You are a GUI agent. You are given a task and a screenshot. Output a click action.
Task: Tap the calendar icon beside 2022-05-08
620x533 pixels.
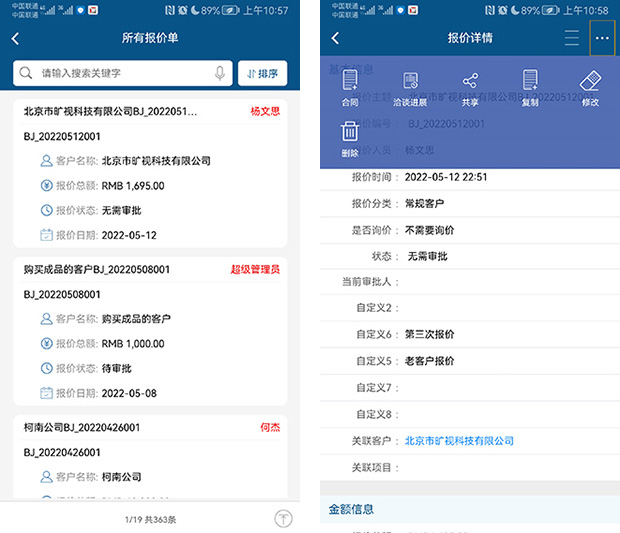47,393
